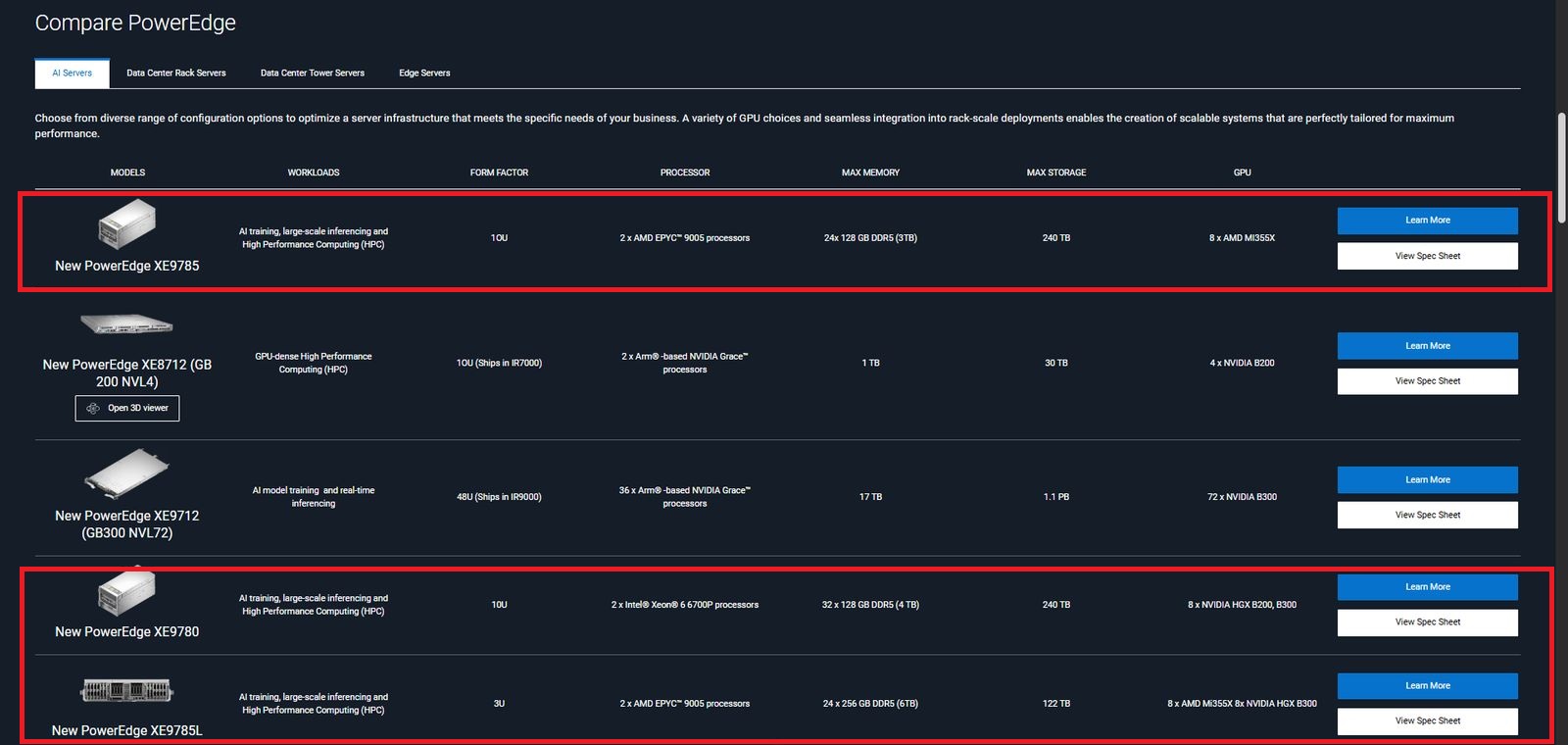Click the PowerEdge XE9712 server image
1568x745 pixels.
pos(126,474)
